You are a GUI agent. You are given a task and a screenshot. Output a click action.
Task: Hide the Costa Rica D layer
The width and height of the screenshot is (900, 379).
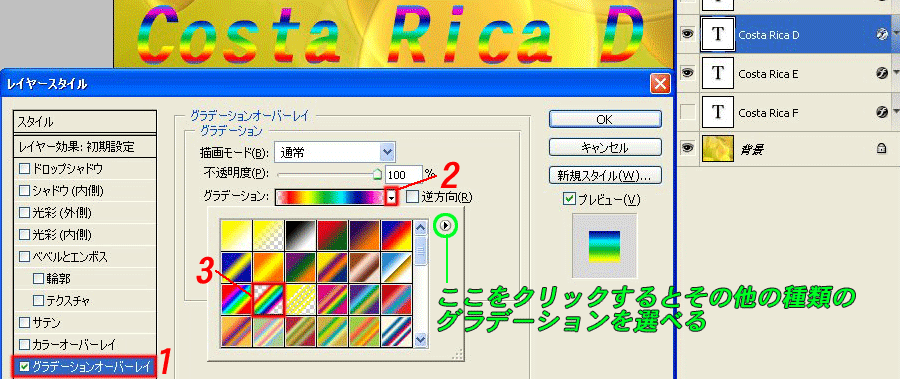(x=689, y=35)
